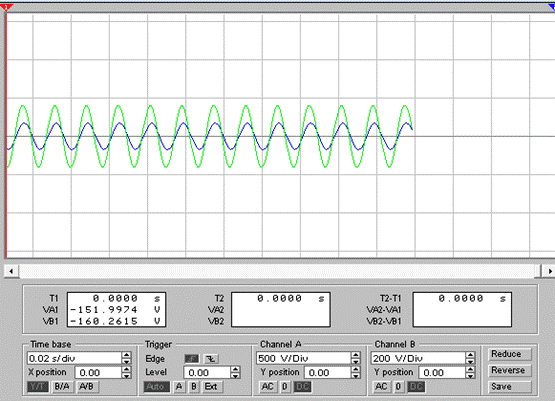Set trigger mode to Auto

(156, 386)
